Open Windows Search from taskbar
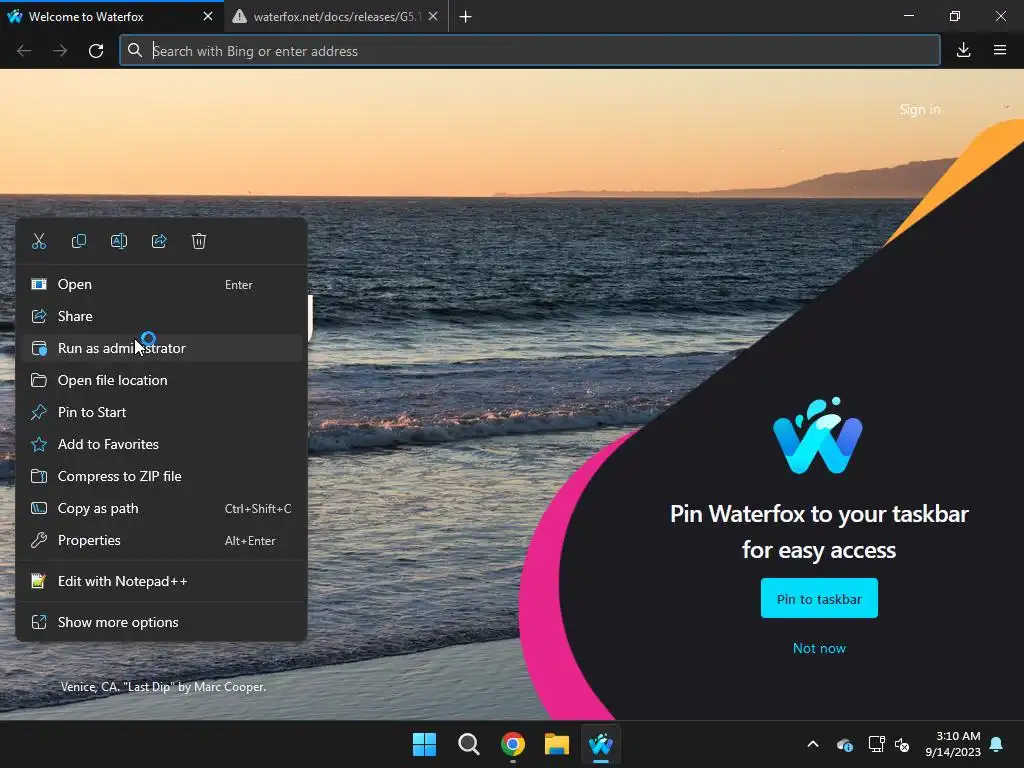The width and height of the screenshot is (1024, 768). point(469,744)
